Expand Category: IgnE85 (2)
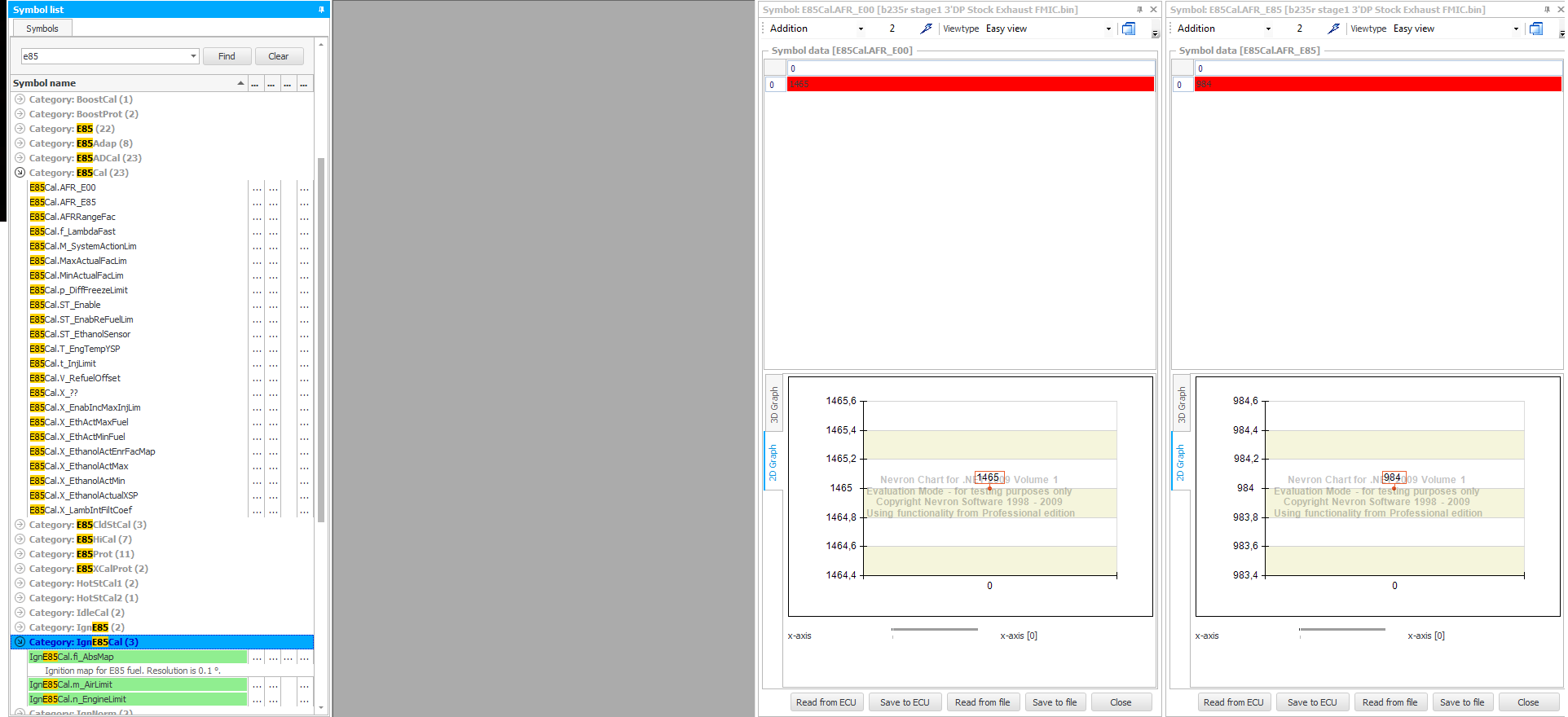The height and width of the screenshot is (717, 1568). pos(20,627)
